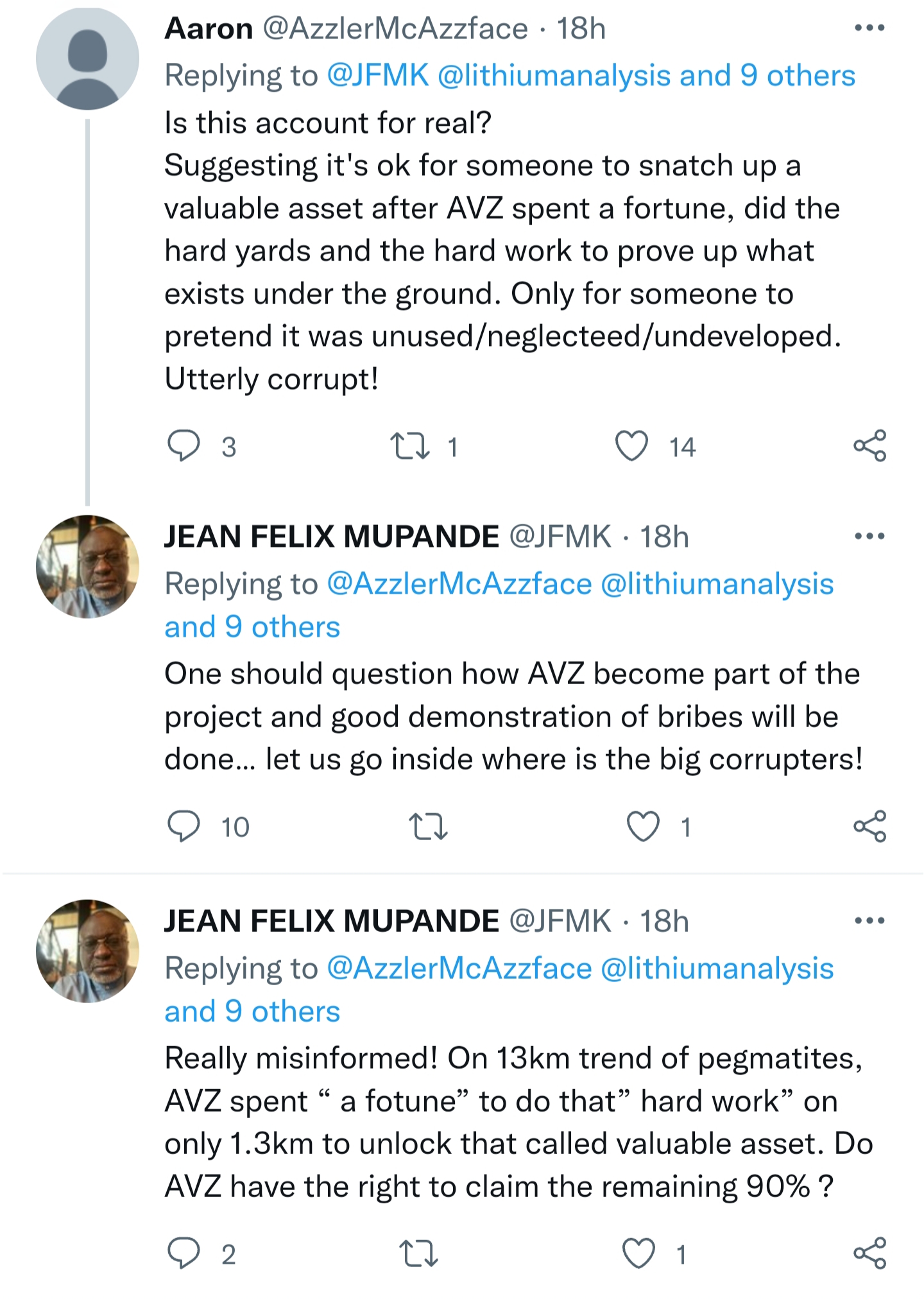Open @AzzlerMcAzzface link in last tweet
This screenshot has width=924, height=1299.
(459, 968)
